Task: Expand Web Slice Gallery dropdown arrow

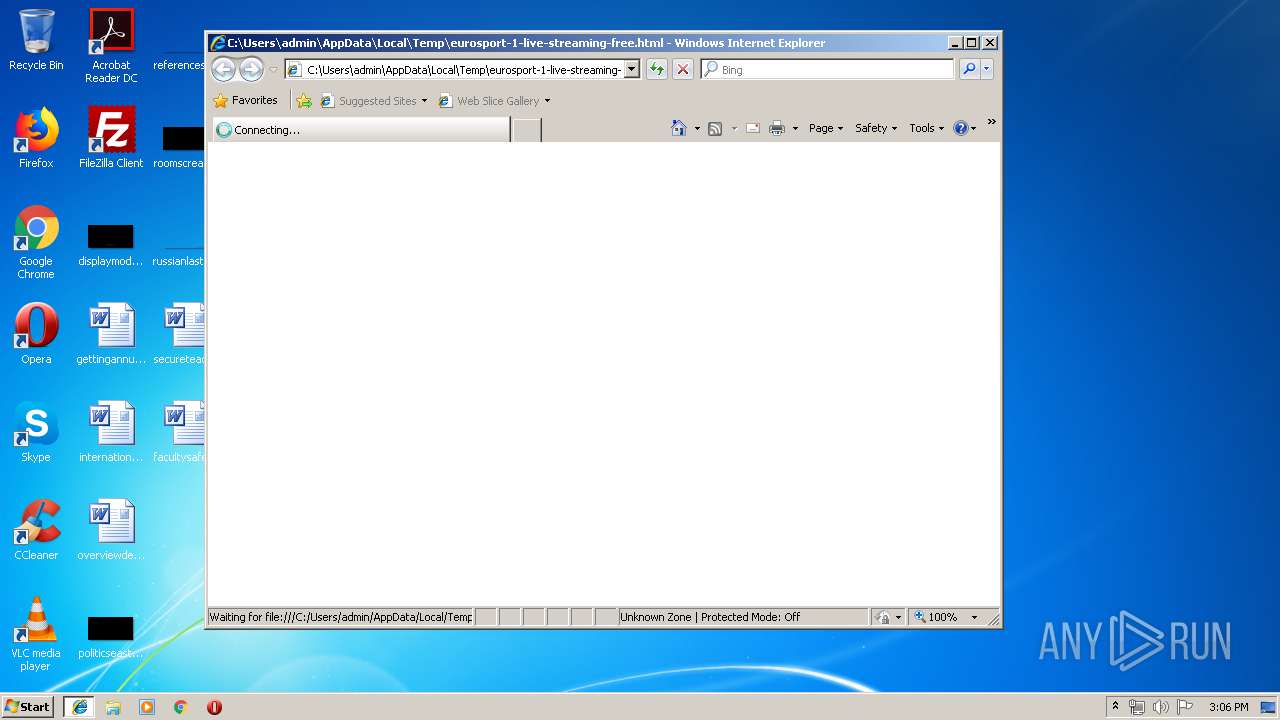Action: pos(547,101)
